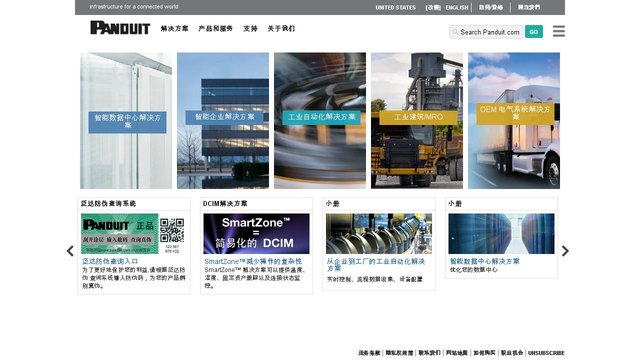Screen dimensions: 640x360
Task: Focus the Search Panduit.com field
Action: [487, 32]
